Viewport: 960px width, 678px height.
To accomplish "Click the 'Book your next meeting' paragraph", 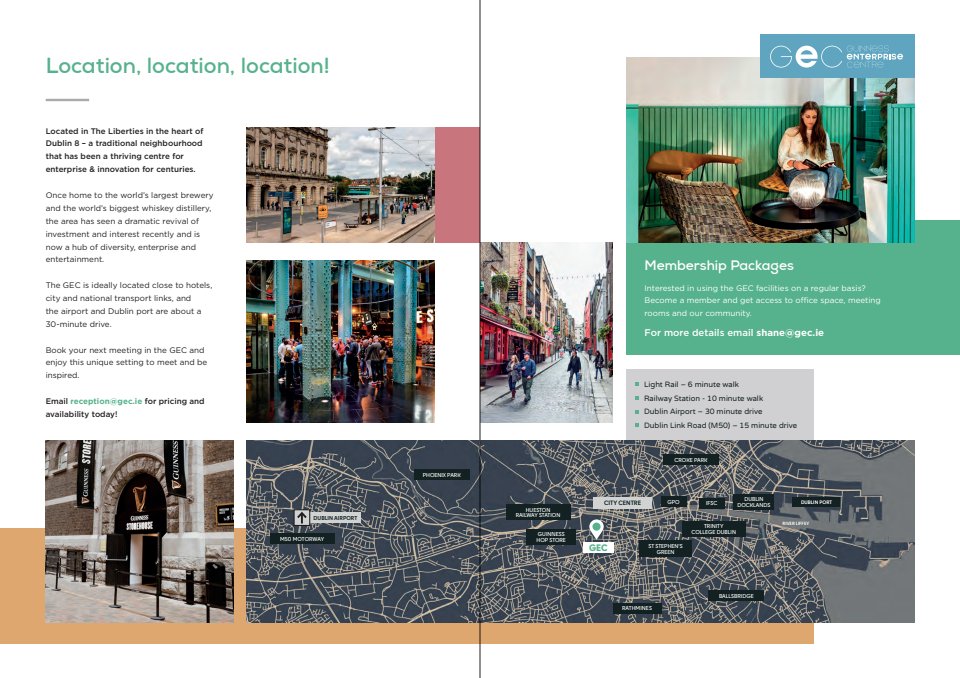I will point(126,363).
